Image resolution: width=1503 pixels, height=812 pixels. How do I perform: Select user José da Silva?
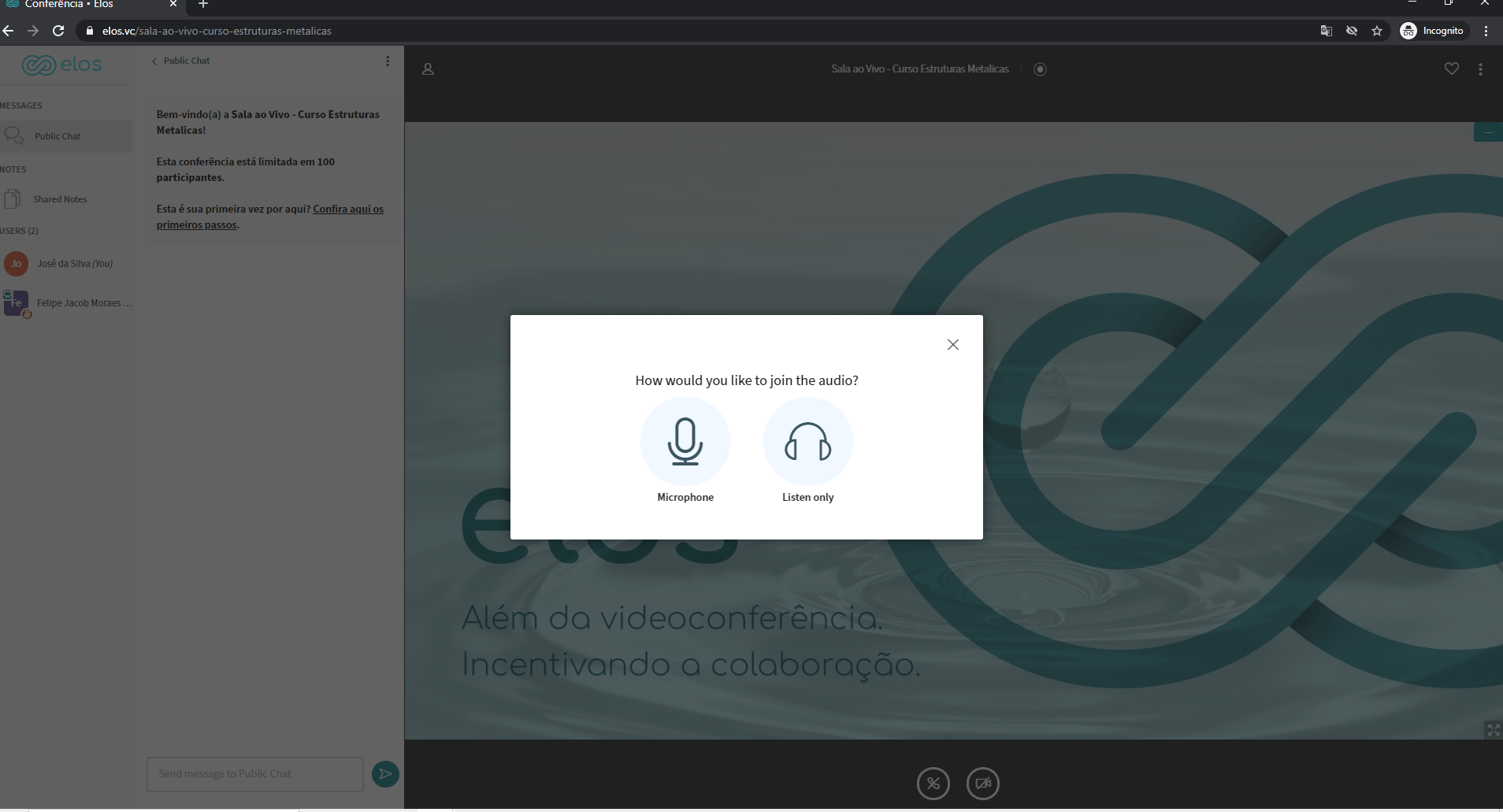pyautogui.click(x=66, y=264)
